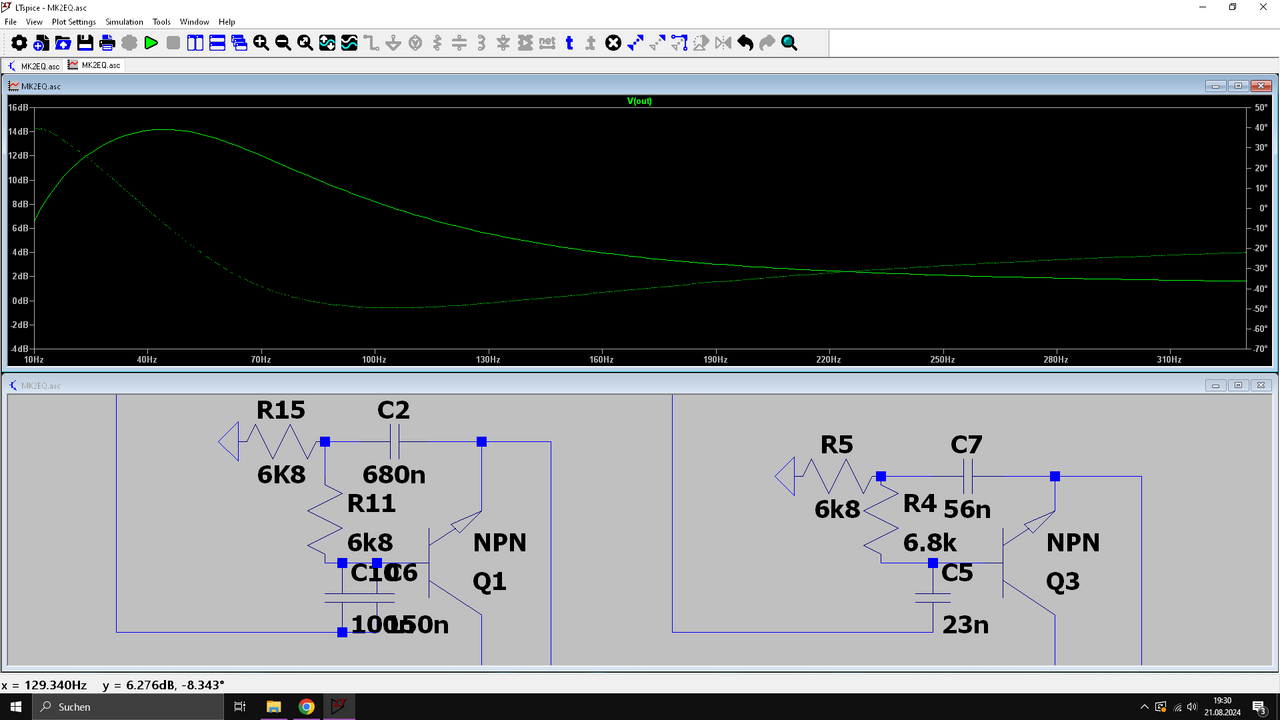This screenshot has height=720, width=1280.
Task: Open the Find magnifier tool
Action: [789, 43]
